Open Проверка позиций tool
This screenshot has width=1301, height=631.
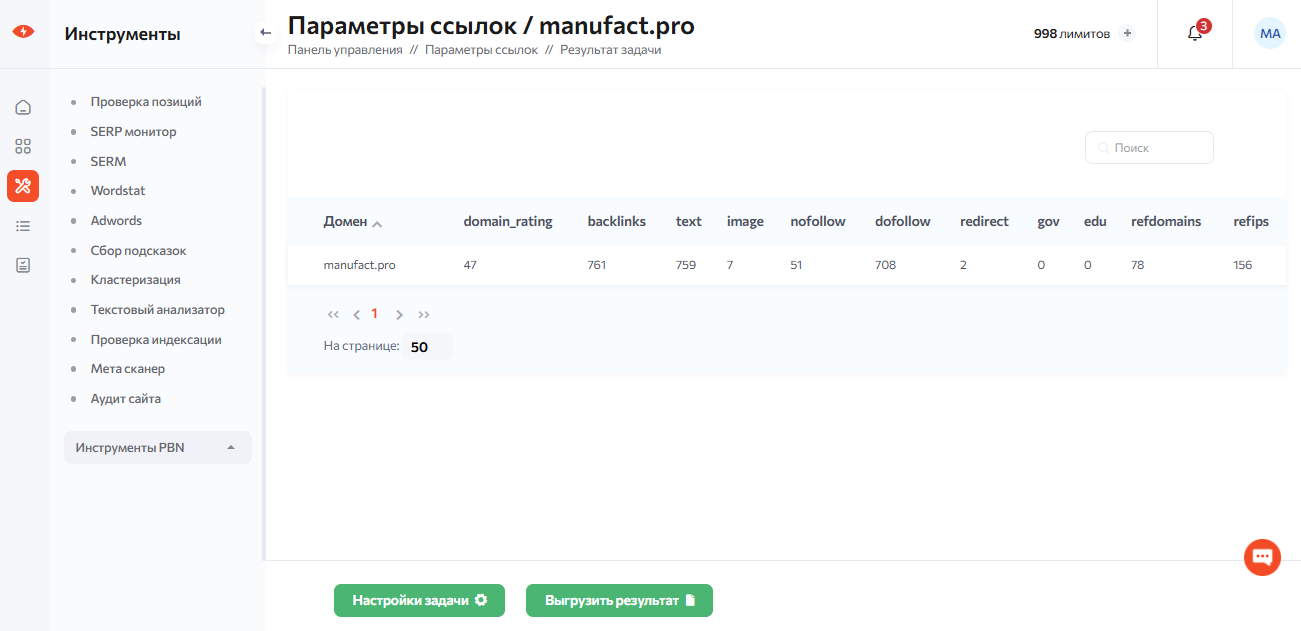tap(146, 102)
